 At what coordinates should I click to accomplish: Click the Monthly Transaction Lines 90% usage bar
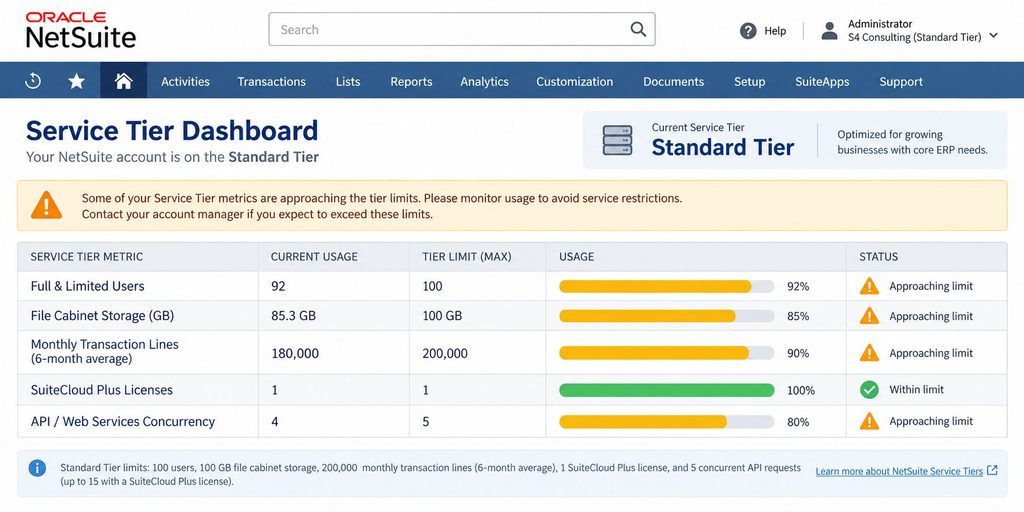pyautogui.click(x=667, y=353)
